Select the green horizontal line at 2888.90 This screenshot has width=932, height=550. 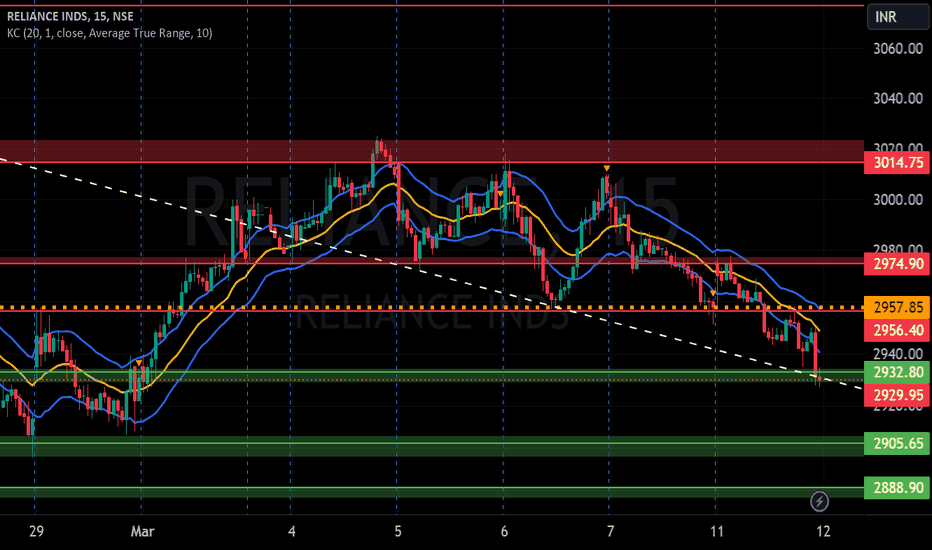431,488
